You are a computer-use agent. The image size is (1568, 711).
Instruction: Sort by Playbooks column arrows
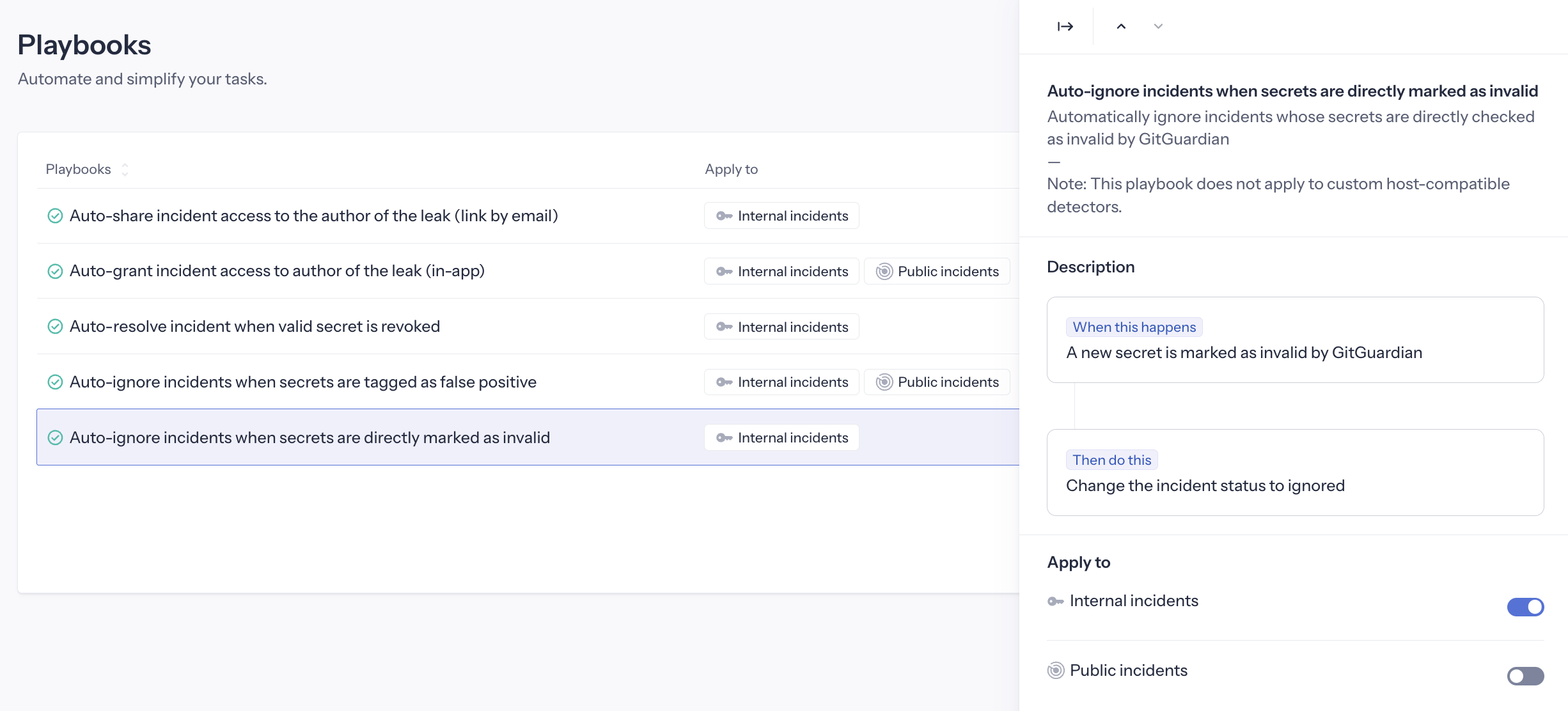(125, 169)
